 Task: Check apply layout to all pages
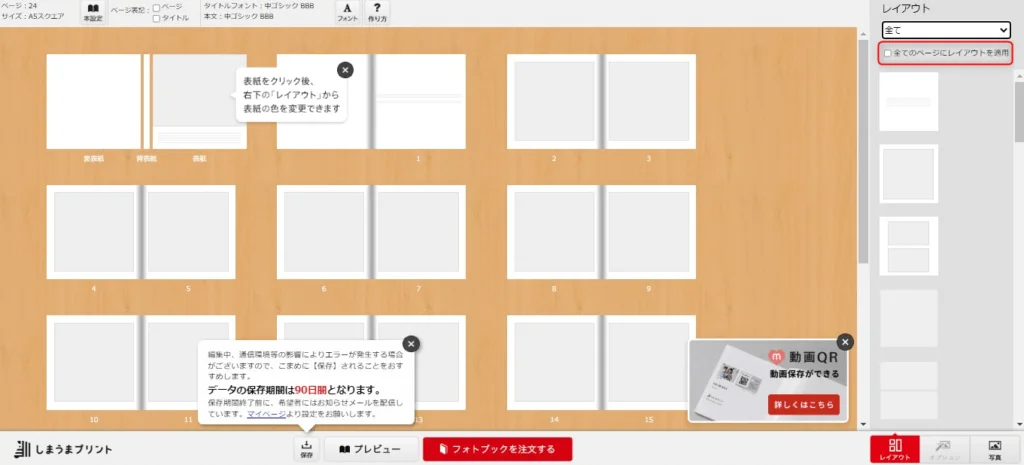pyautogui.click(x=886, y=52)
